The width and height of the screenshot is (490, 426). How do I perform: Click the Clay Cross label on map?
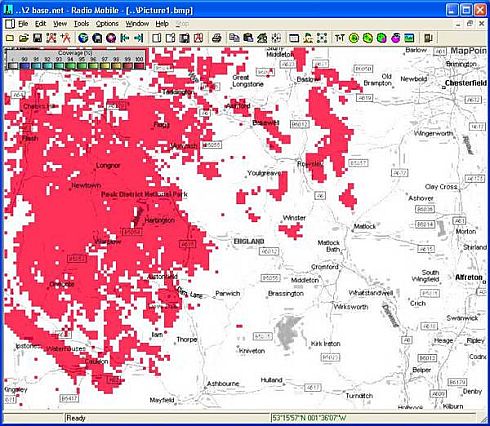[x=441, y=187]
